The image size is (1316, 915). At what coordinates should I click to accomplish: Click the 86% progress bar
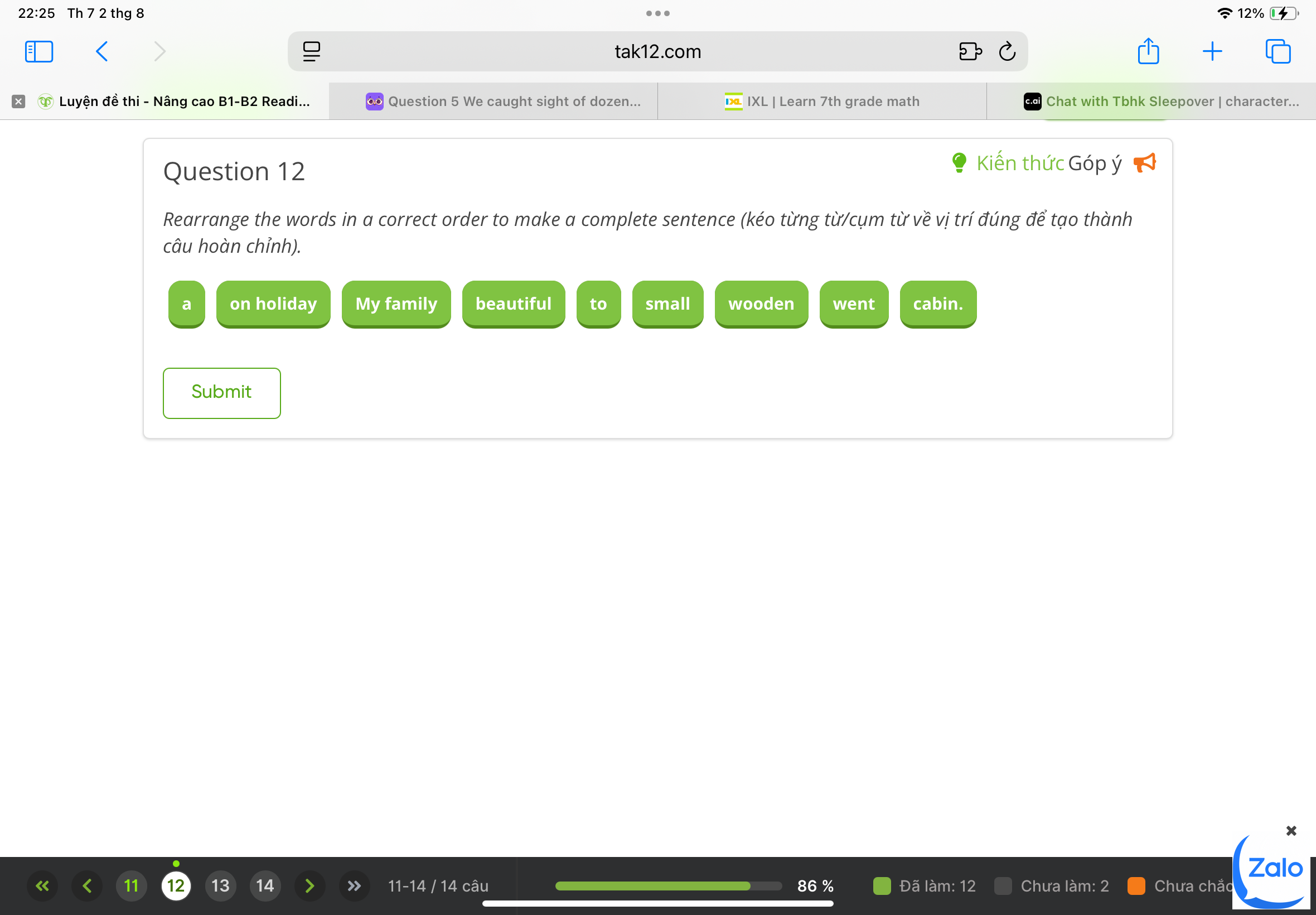click(668, 886)
